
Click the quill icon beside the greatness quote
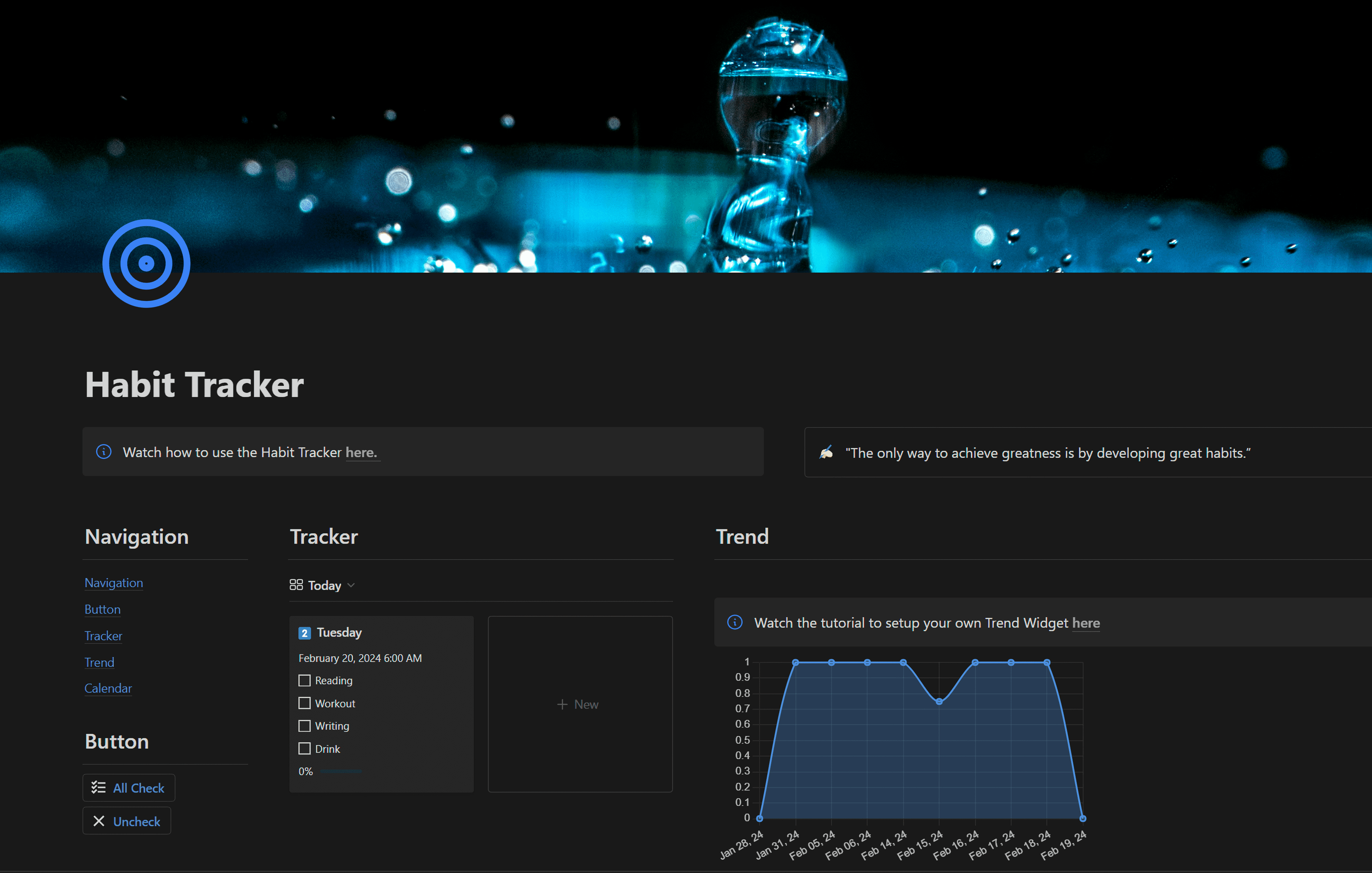827,452
